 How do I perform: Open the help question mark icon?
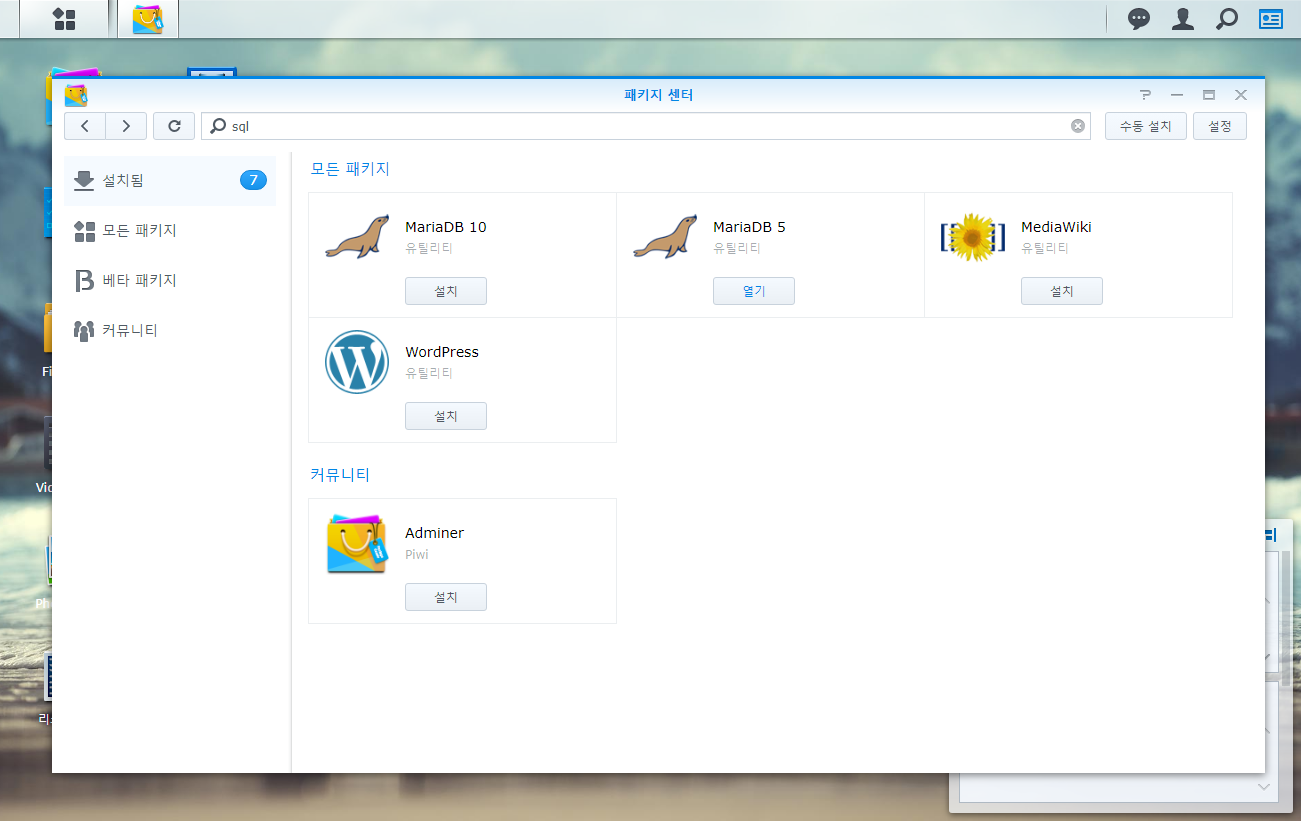click(1146, 95)
